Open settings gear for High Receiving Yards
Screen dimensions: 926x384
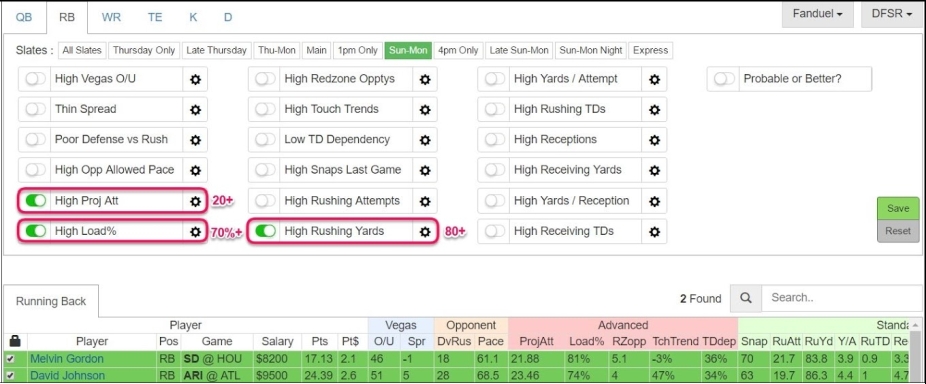pos(654,170)
